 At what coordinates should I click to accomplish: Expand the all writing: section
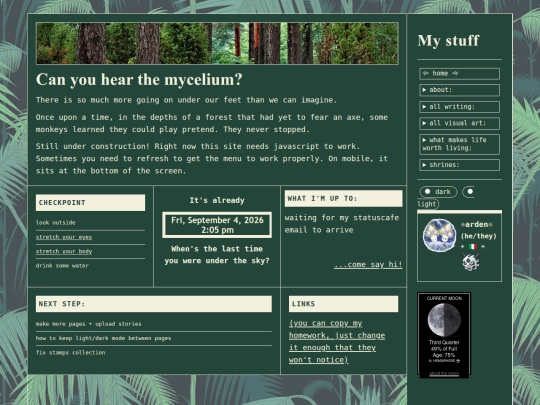pos(459,107)
